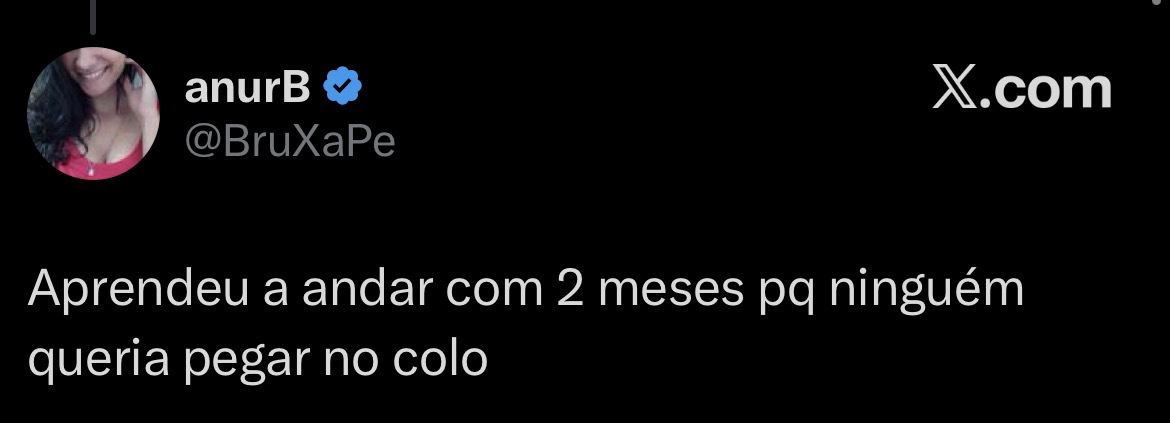Select the thread connector line above avatar
The width and height of the screenshot is (1170, 423).
93,16
